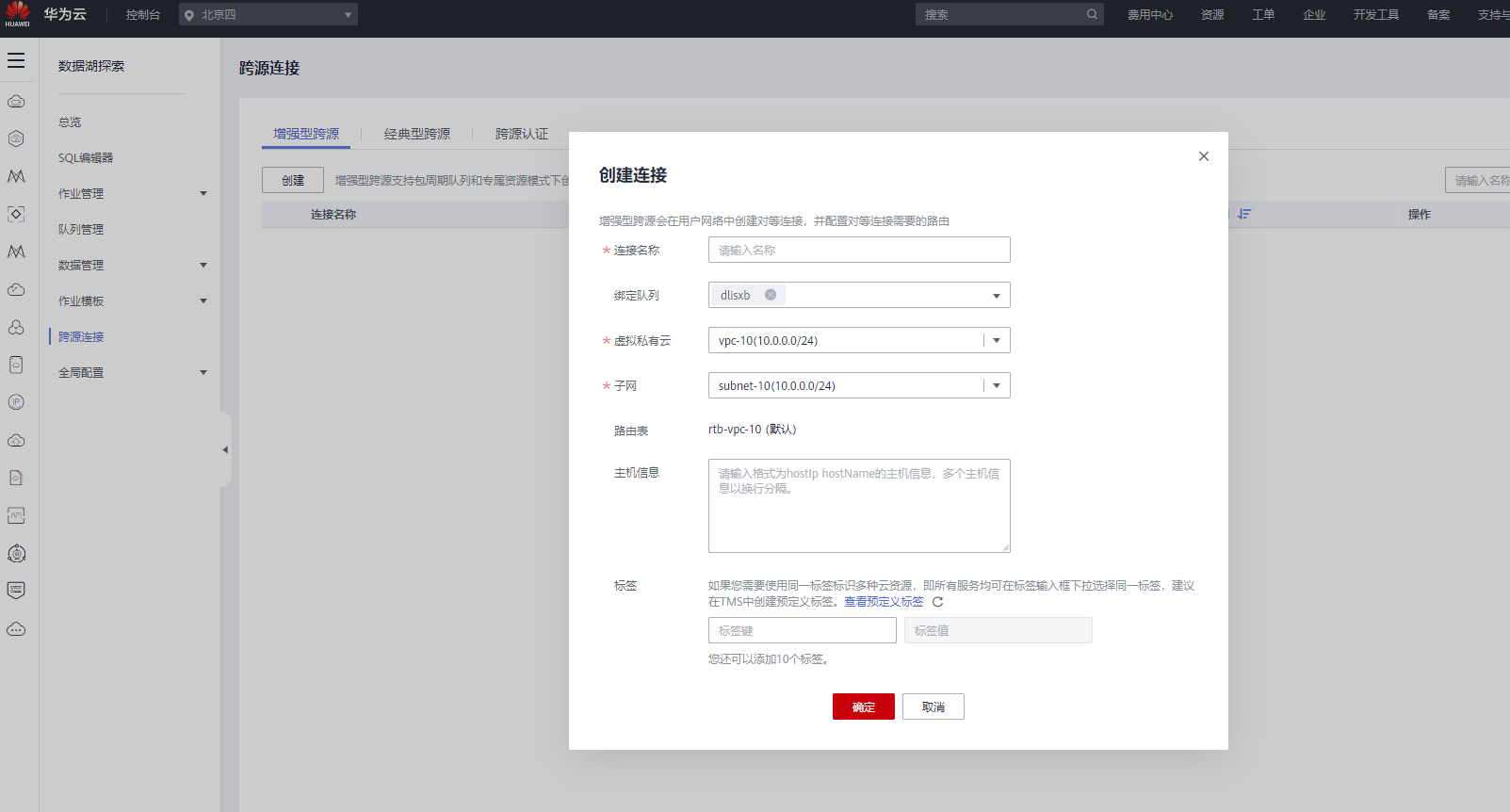Switch to the 跨源认证 tab
1510x812 pixels.
522,134
